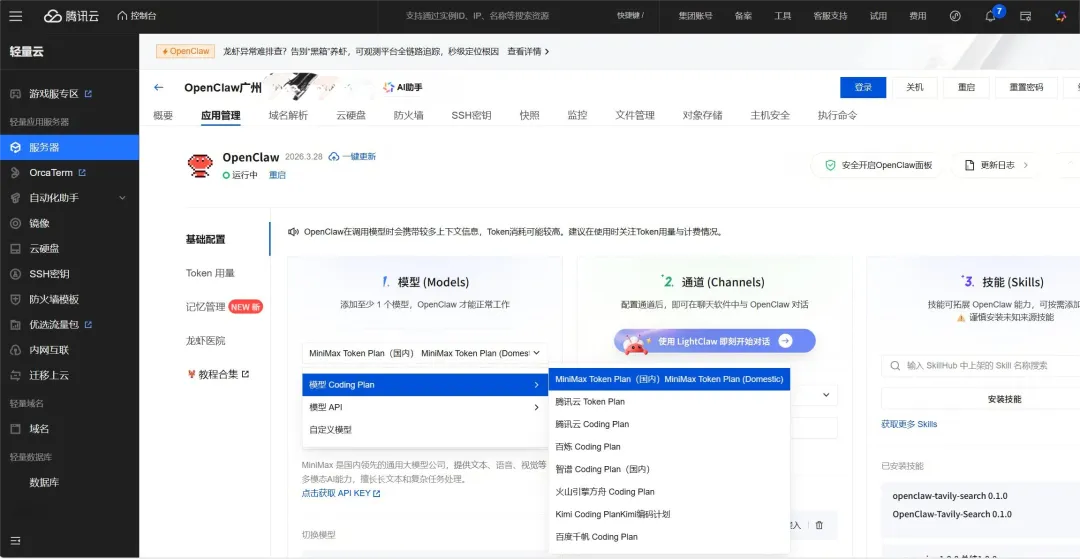The width and height of the screenshot is (1080, 559).
Task: Click 使用 LightClaw 即刻开始对话 button
Action: pos(715,341)
